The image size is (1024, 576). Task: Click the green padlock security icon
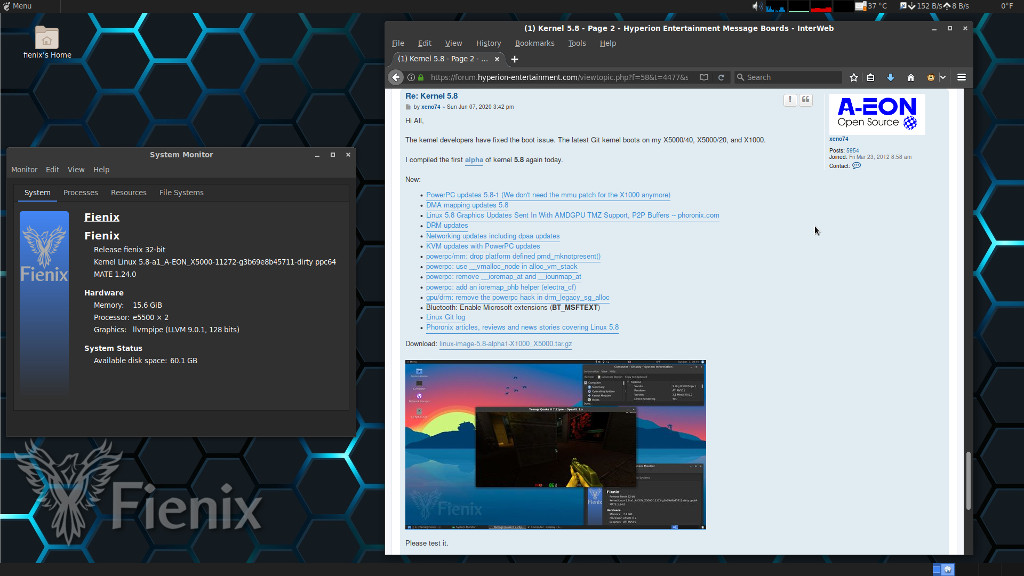[x=421, y=77]
